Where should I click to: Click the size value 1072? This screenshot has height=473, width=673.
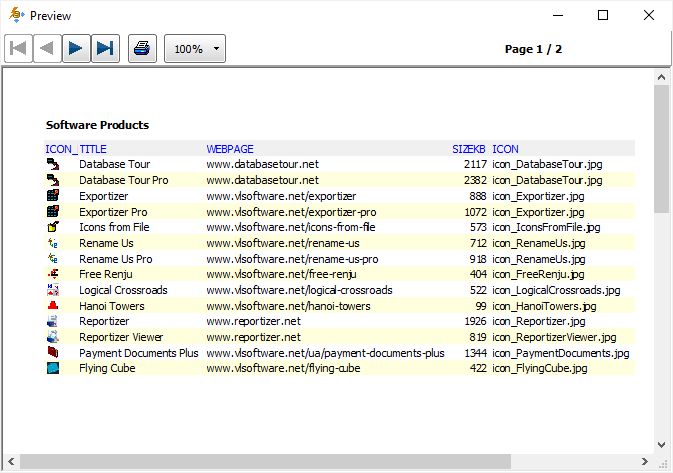point(475,212)
